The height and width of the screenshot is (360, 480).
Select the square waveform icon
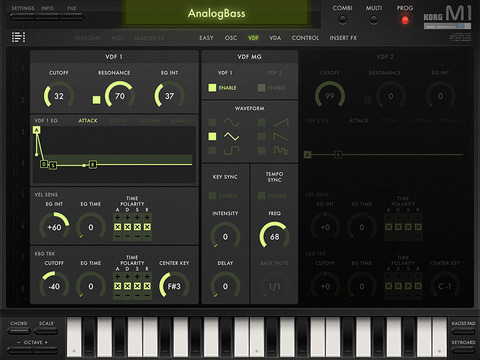tap(231, 151)
